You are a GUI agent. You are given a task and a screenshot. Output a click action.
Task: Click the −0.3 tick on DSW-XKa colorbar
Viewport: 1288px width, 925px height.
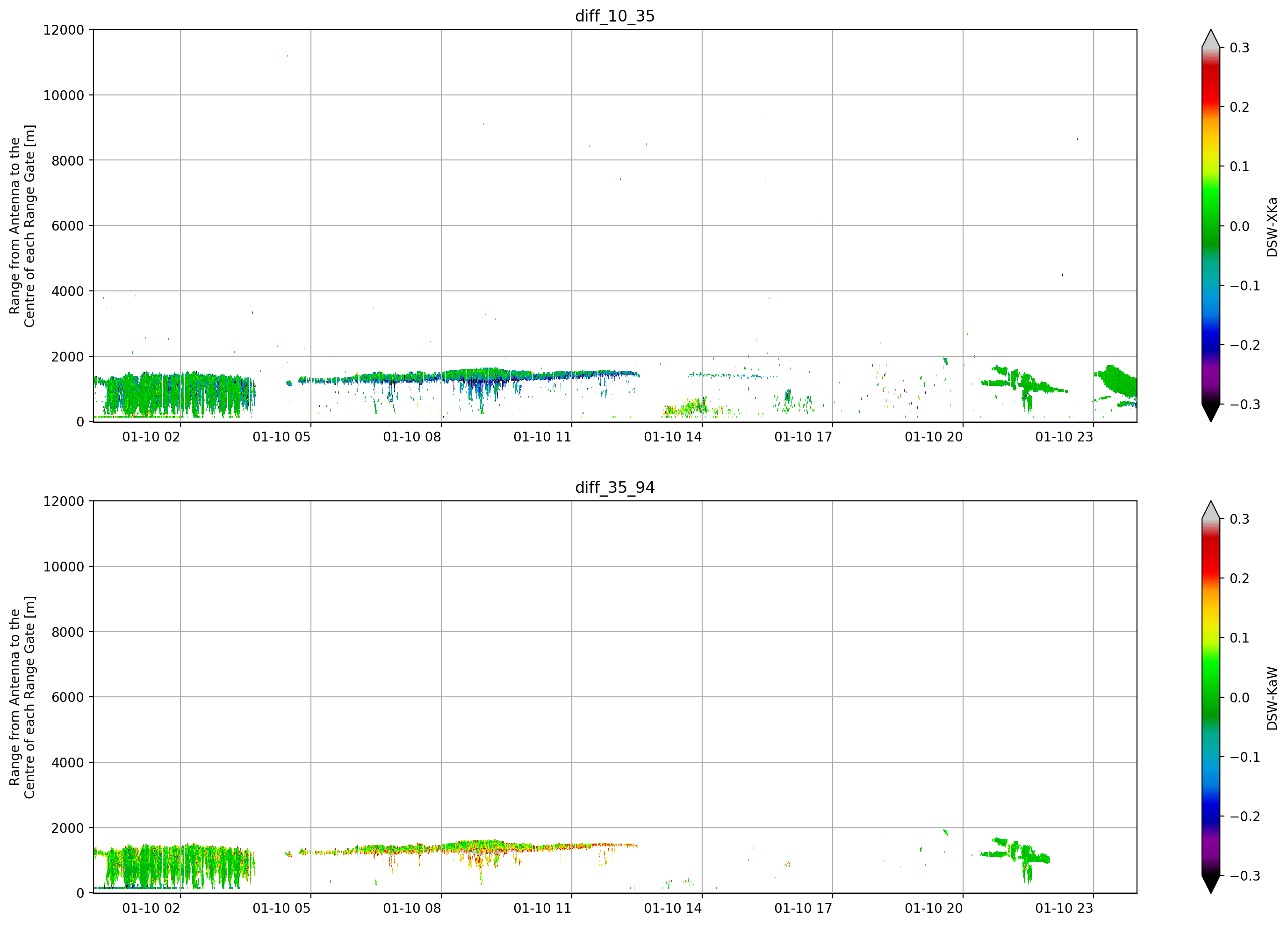coord(1245,405)
